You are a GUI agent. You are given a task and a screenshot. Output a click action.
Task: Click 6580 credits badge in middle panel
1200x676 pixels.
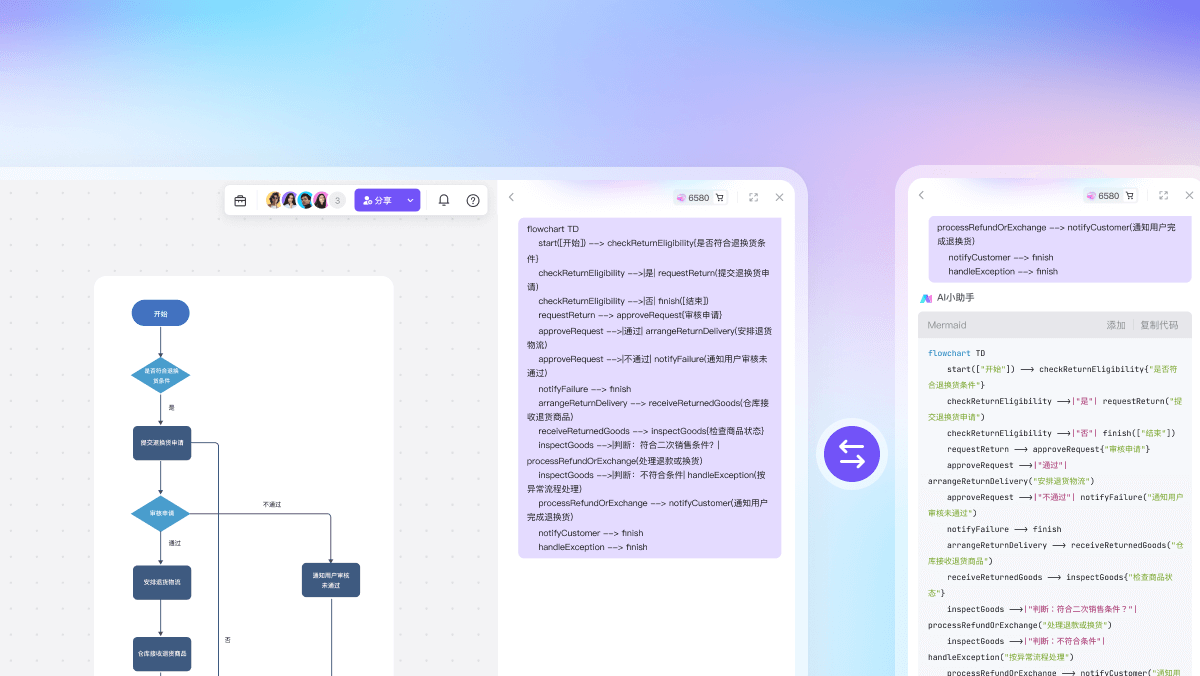coord(693,198)
